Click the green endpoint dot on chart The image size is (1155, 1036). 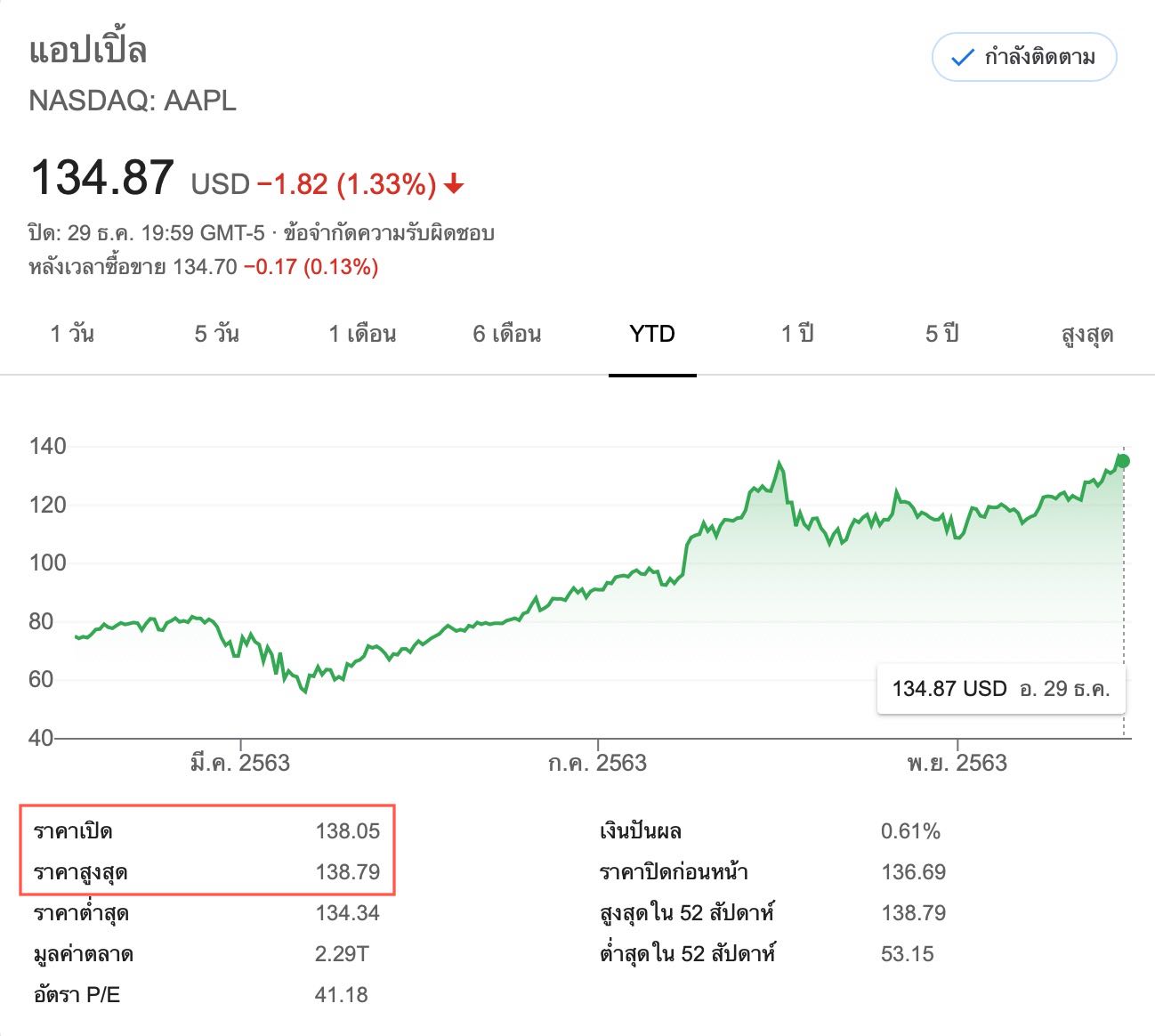tap(1123, 461)
